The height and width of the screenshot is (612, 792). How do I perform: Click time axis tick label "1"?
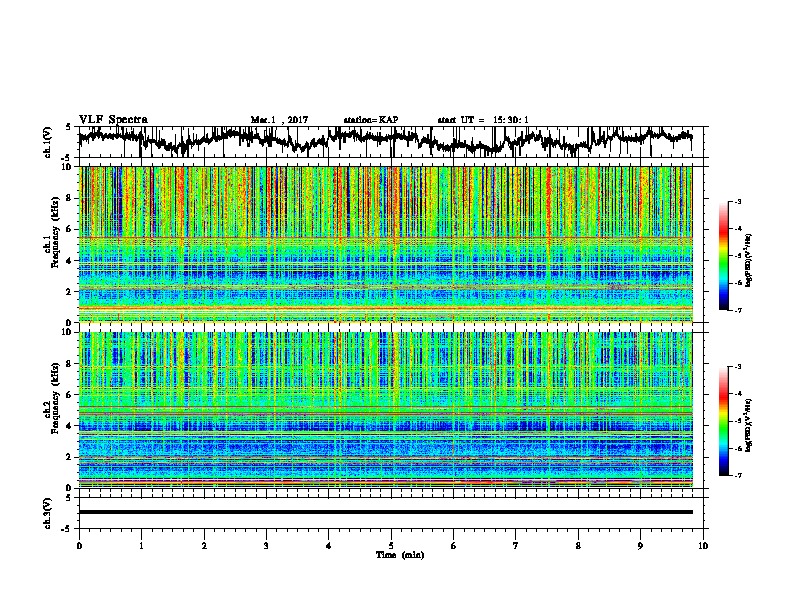[142, 546]
